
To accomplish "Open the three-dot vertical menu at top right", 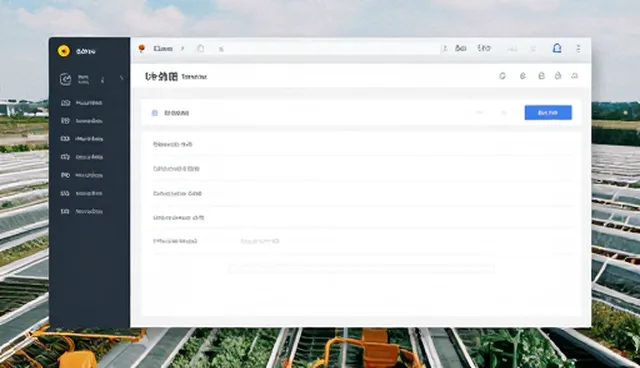I will [x=578, y=49].
